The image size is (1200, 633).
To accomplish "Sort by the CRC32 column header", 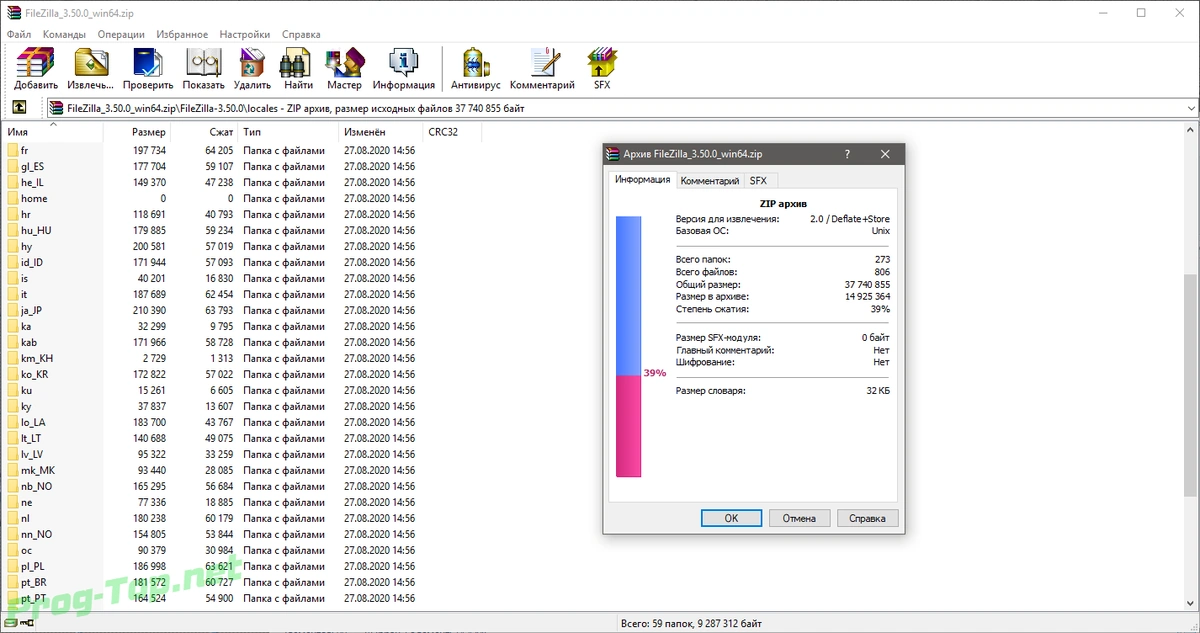I will pyautogui.click(x=452, y=132).
